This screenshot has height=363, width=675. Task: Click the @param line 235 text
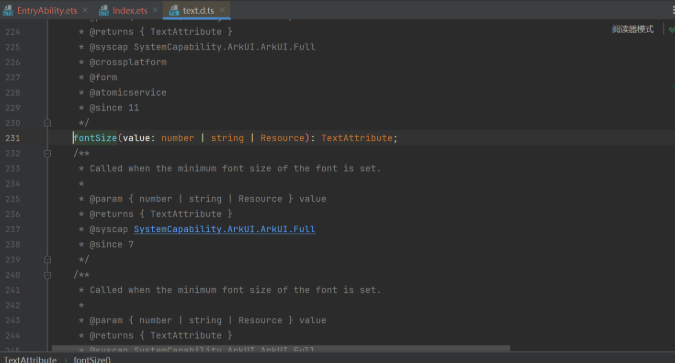click(x=207, y=199)
